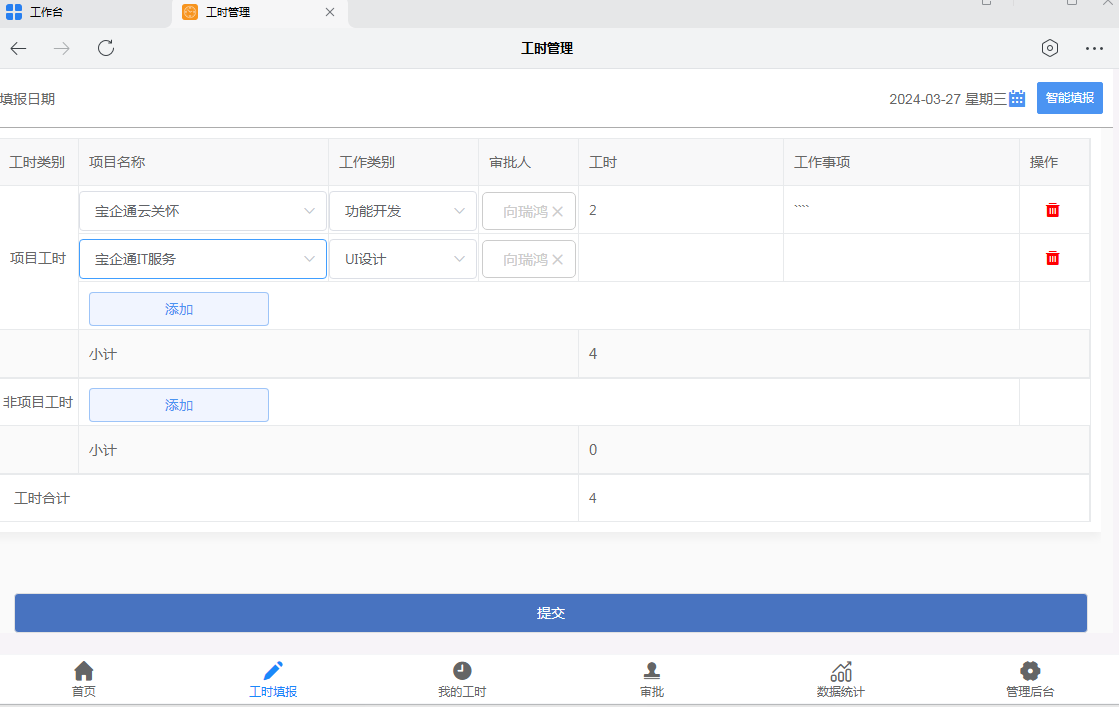
Task: Open 我的工时 clock icon
Action: (x=462, y=671)
